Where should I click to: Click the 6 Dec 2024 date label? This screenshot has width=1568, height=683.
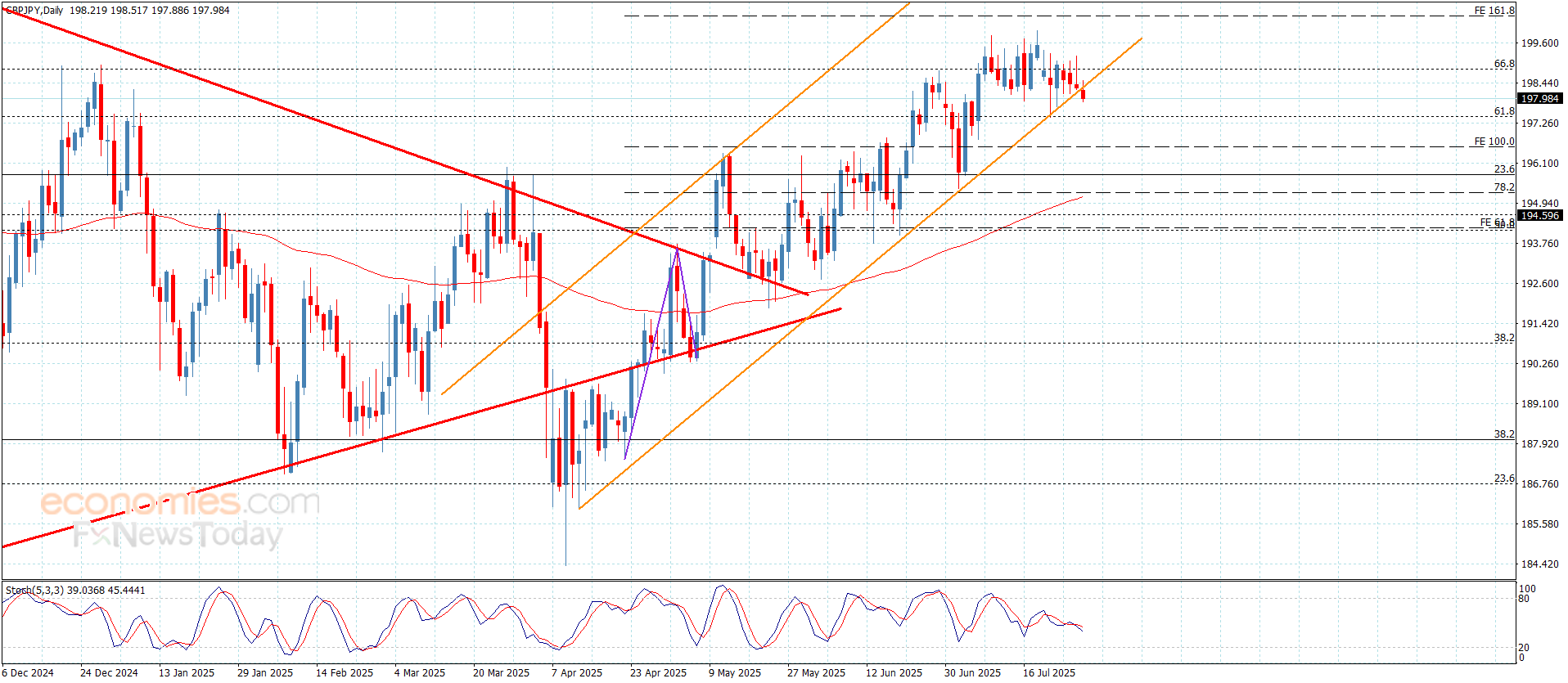tap(28, 673)
